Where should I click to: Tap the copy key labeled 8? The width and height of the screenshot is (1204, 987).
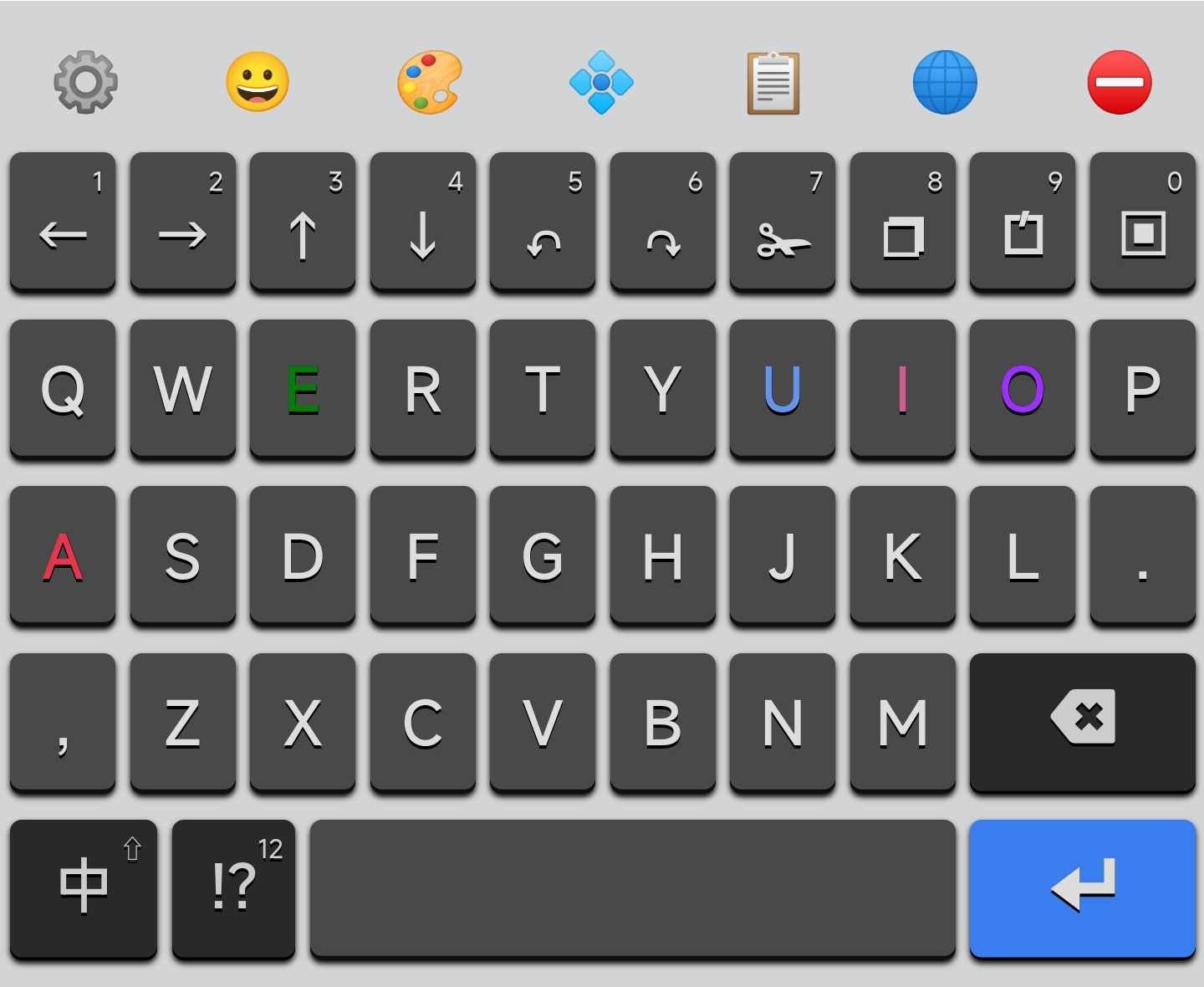(x=903, y=221)
